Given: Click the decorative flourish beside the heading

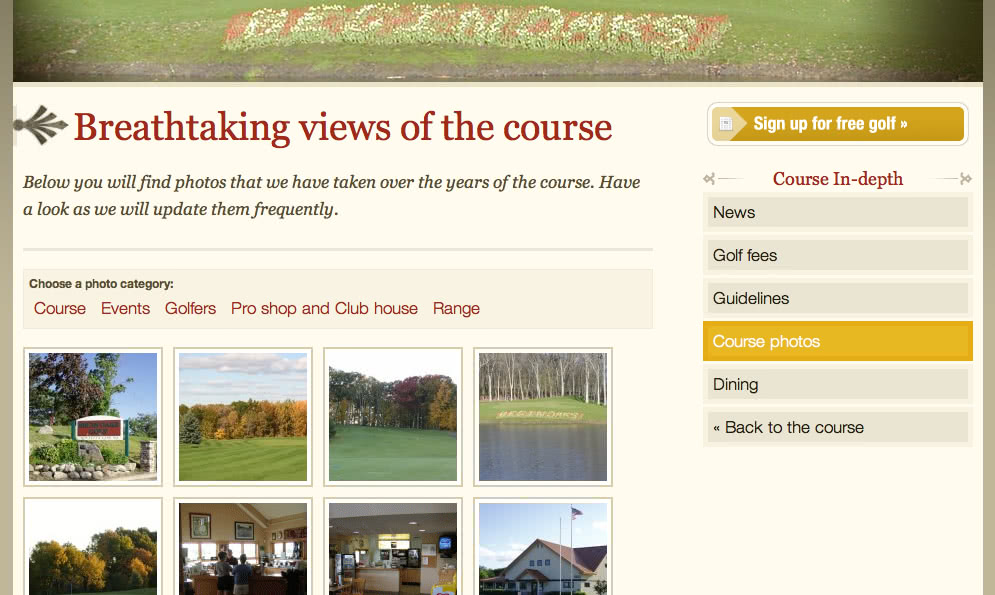Looking at the screenshot, I should [x=41, y=124].
